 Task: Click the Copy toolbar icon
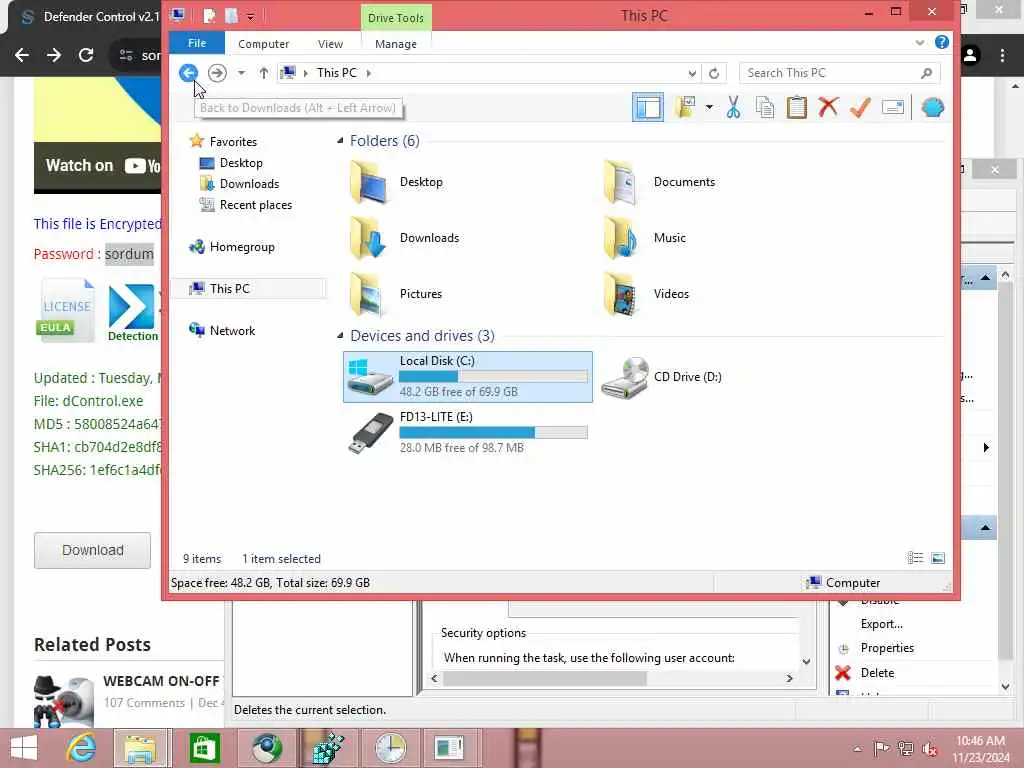click(x=765, y=107)
